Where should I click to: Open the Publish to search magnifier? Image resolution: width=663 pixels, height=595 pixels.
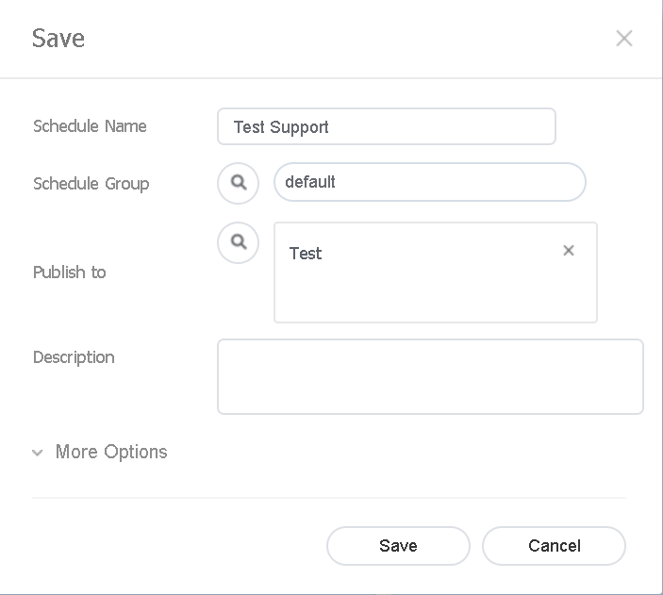(238, 243)
